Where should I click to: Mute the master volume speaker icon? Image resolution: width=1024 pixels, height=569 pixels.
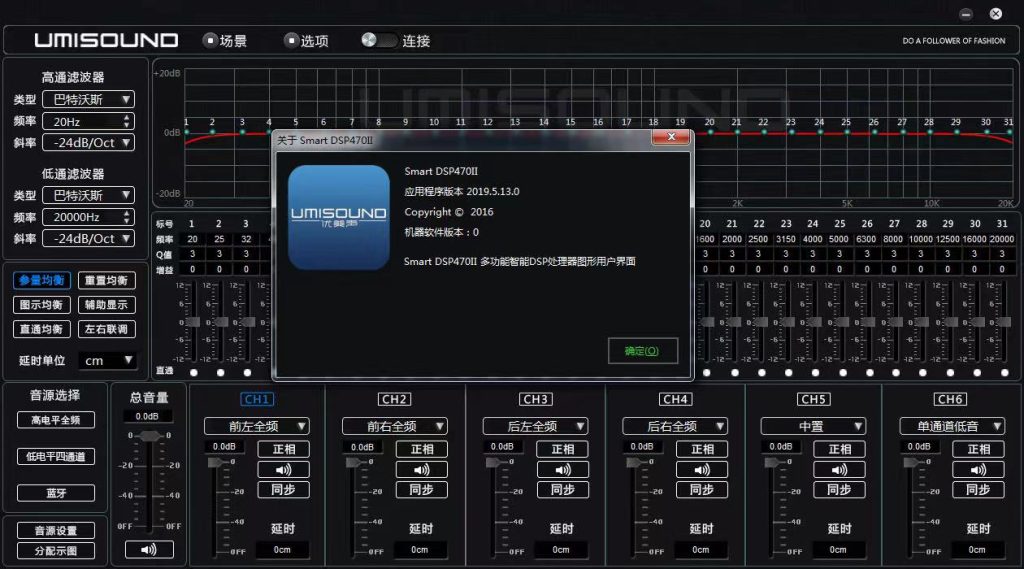point(149,549)
